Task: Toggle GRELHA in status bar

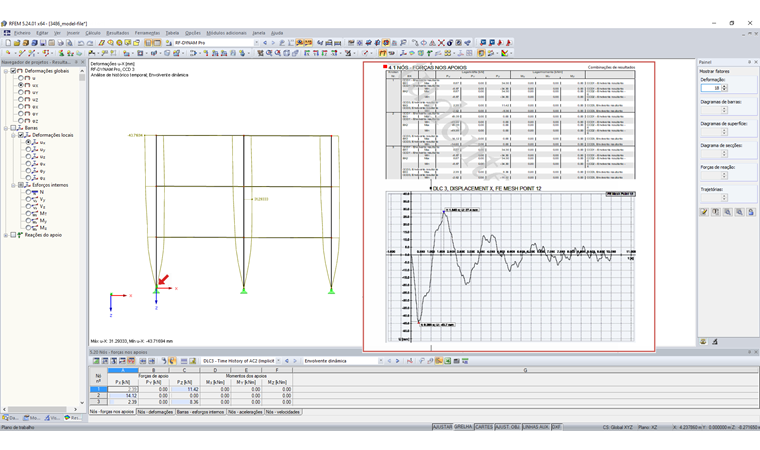Action: (x=463, y=427)
